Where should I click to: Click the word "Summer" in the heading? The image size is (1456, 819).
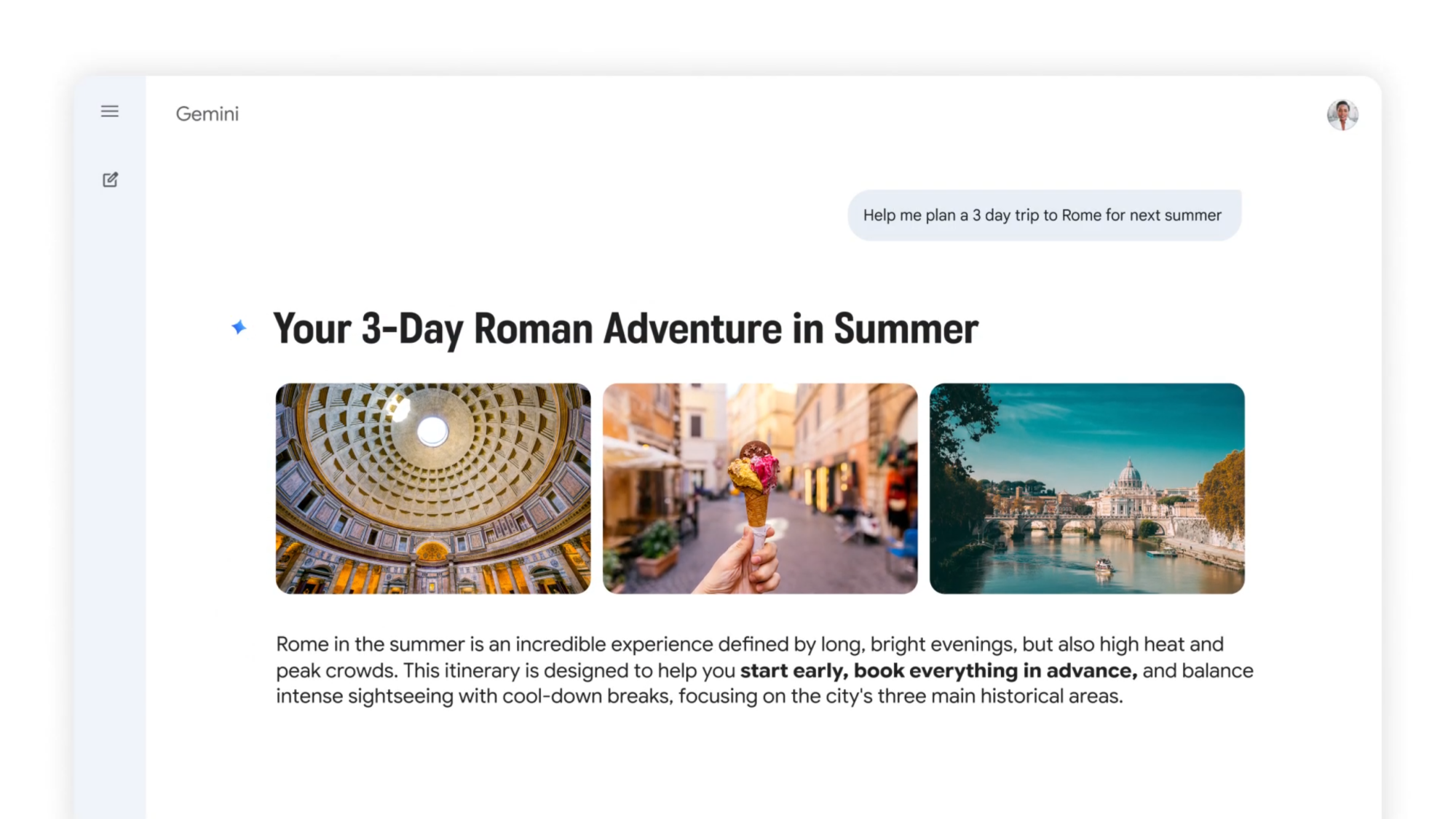906,329
